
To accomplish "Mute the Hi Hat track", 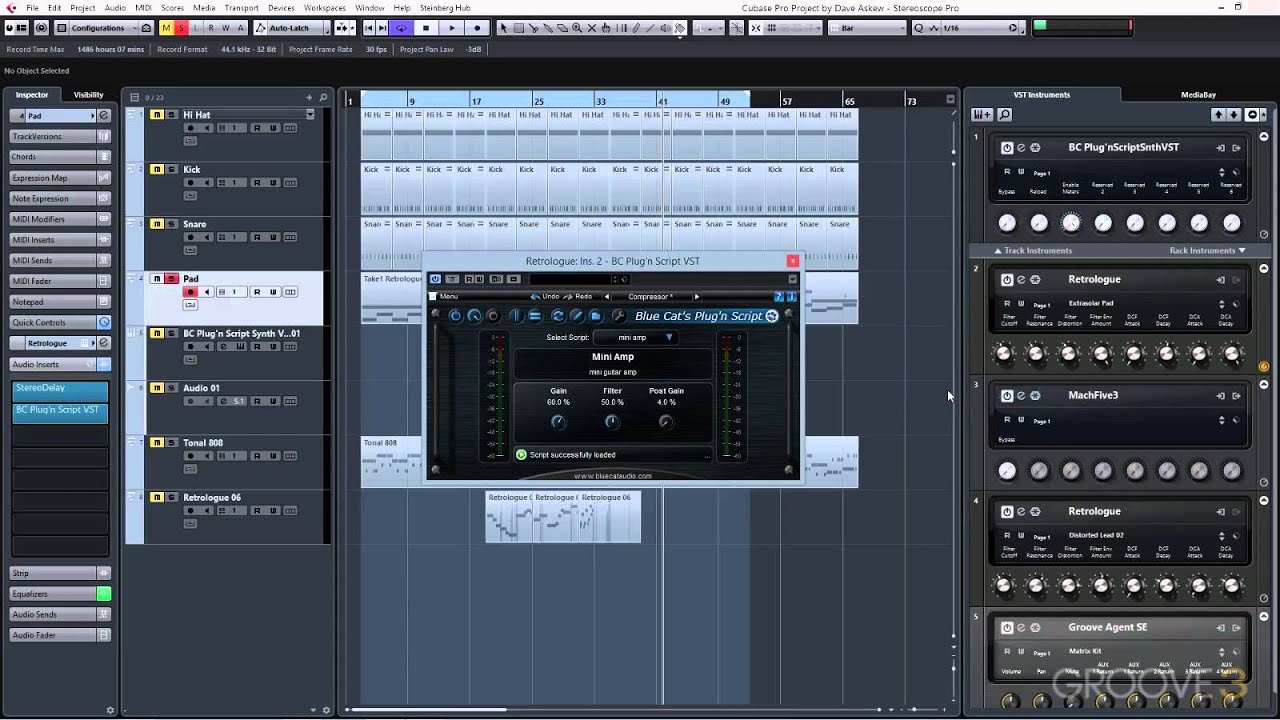I will [x=157, y=115].
